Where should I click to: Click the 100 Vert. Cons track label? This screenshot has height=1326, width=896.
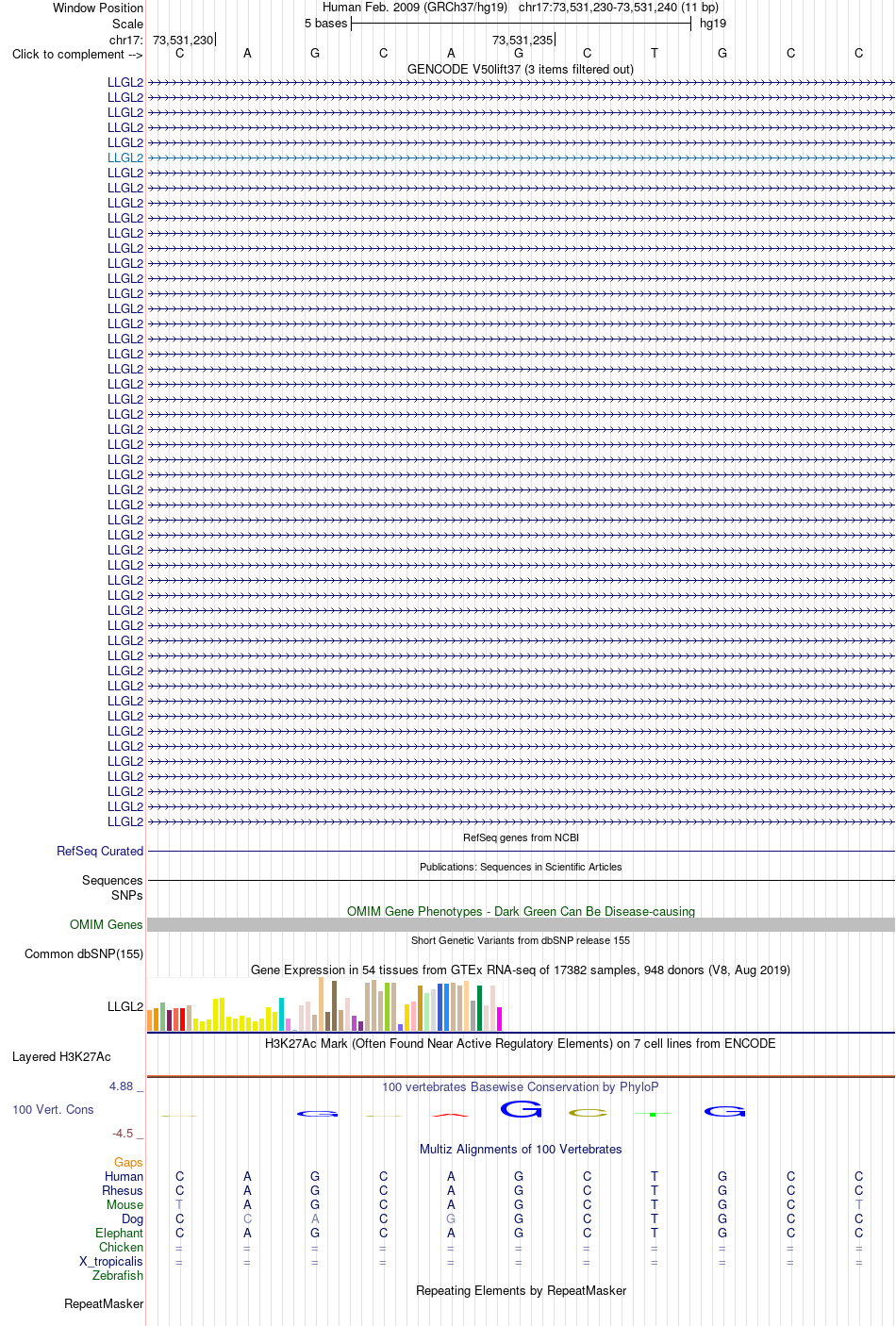[53, 1109]
